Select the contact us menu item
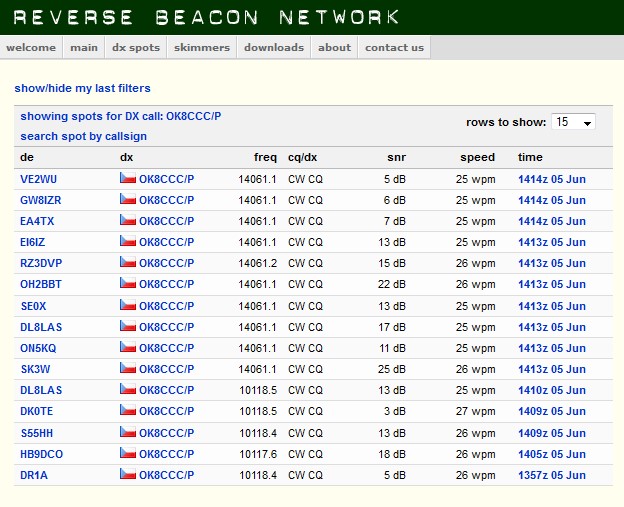 [394, 47]
